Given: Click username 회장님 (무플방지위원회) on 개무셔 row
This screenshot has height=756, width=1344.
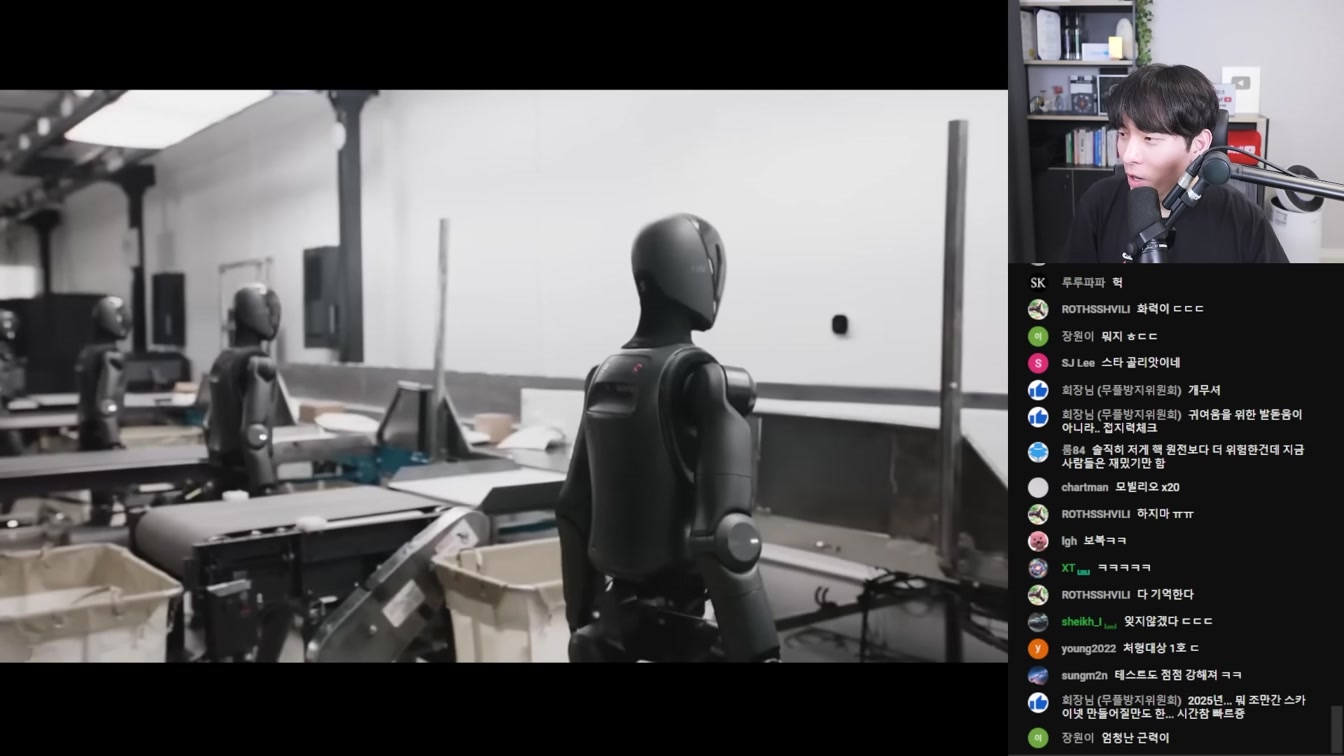Looking at the screenshot, I should click(1121, 390).
